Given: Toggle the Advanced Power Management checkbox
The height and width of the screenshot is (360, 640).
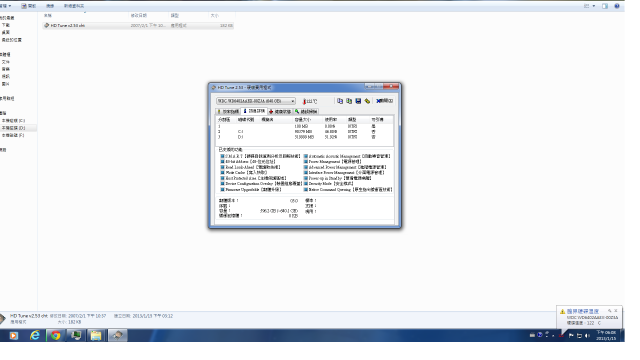Looking at the screenshot, I should tap(306, 167).
